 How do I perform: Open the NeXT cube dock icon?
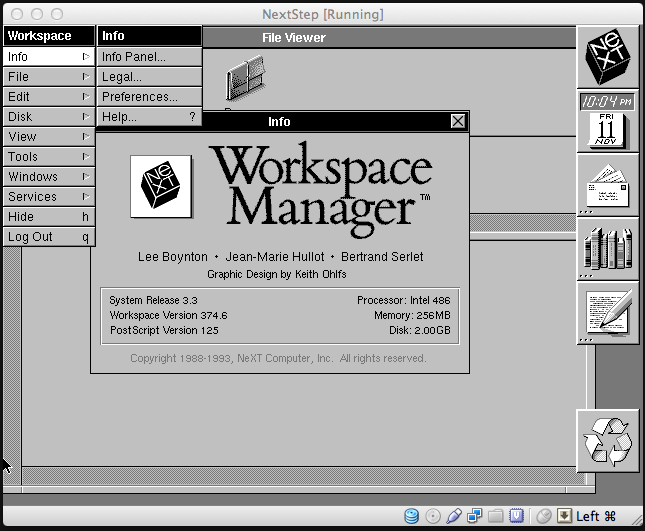pos(608,56)
